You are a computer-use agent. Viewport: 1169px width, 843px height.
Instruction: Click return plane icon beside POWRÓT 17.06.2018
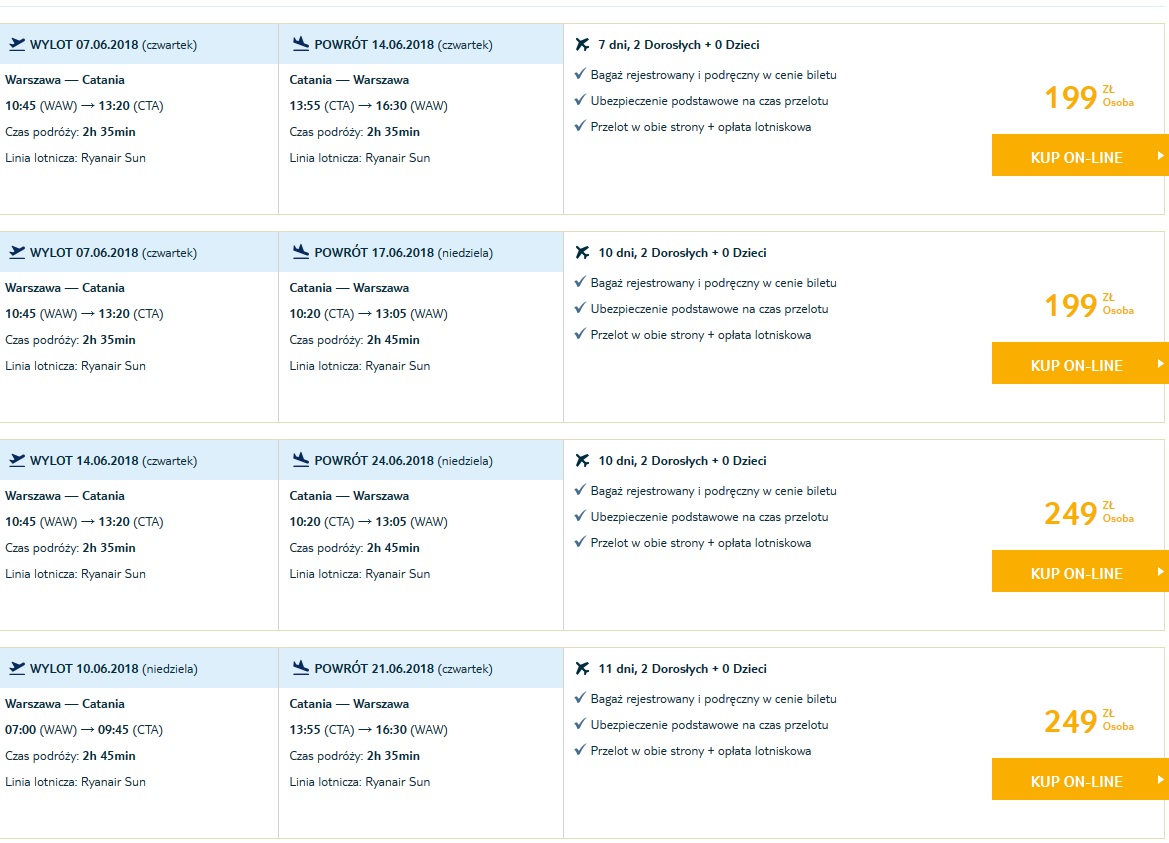click(x=301, y=252)
